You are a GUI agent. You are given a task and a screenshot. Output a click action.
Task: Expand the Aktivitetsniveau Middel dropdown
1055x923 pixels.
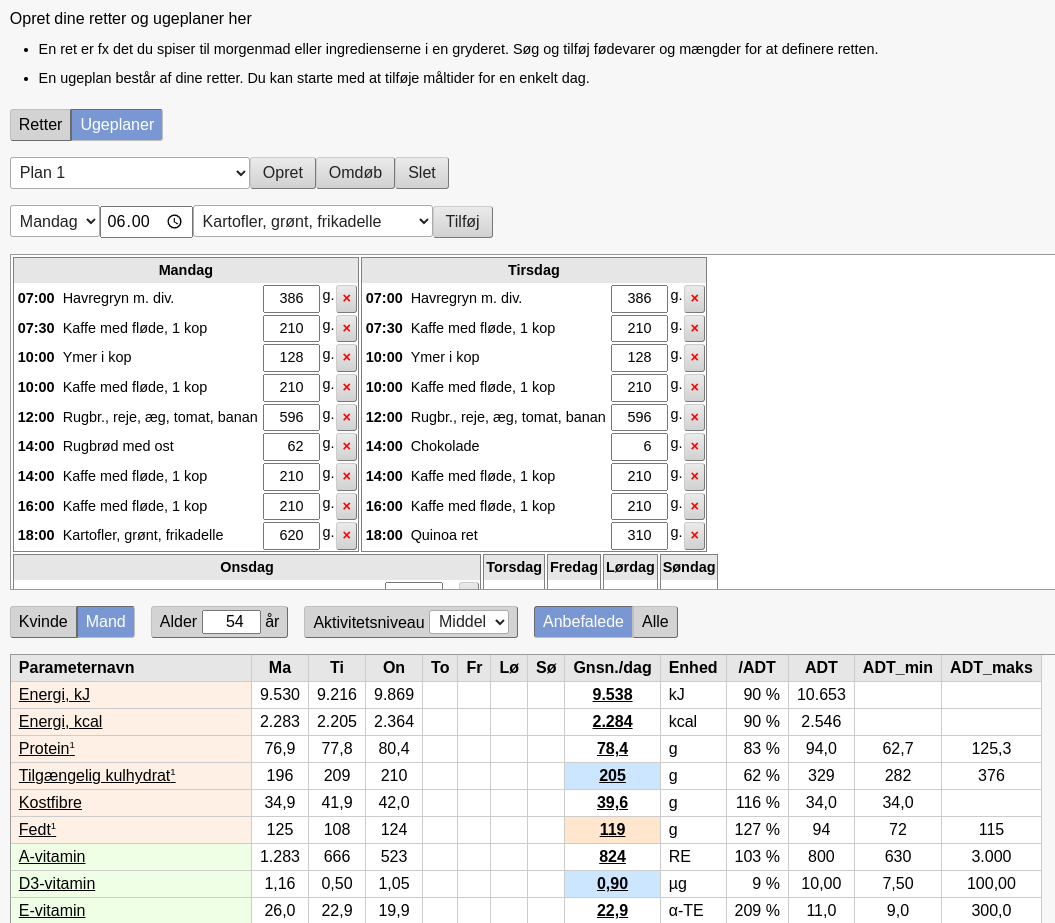(468, 622)
